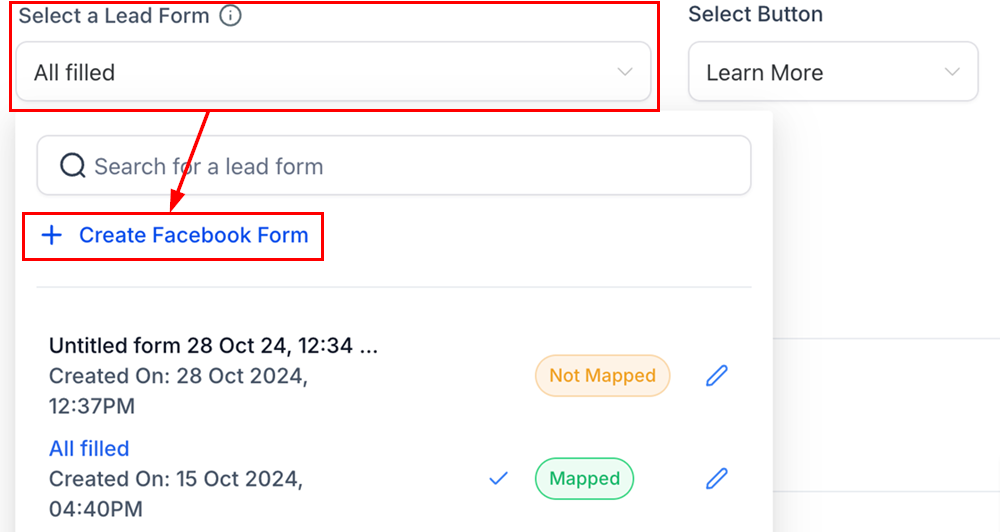The height and width of the screenshot is (532, 1000).
Task: Open the Learn More button dropdown
Action: click(x=833, y=71)
